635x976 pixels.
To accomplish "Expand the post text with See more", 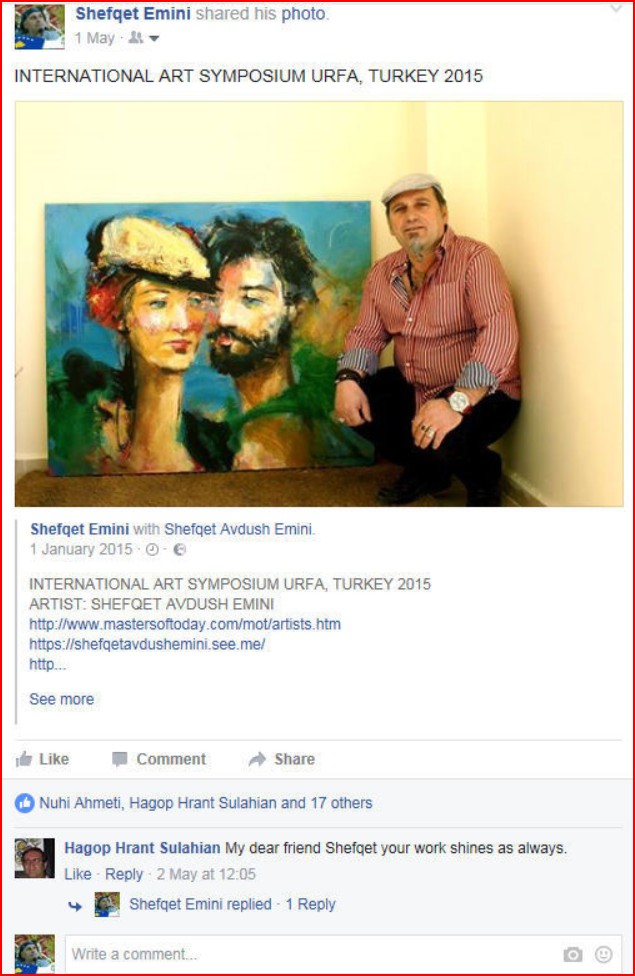I will [x=62, y=699].
